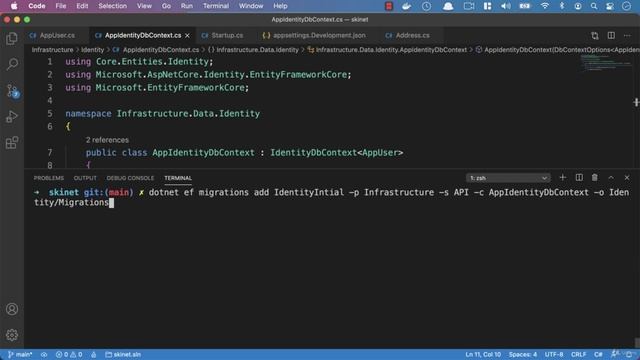Open Control Center in the menu bar

click(610, 6)
